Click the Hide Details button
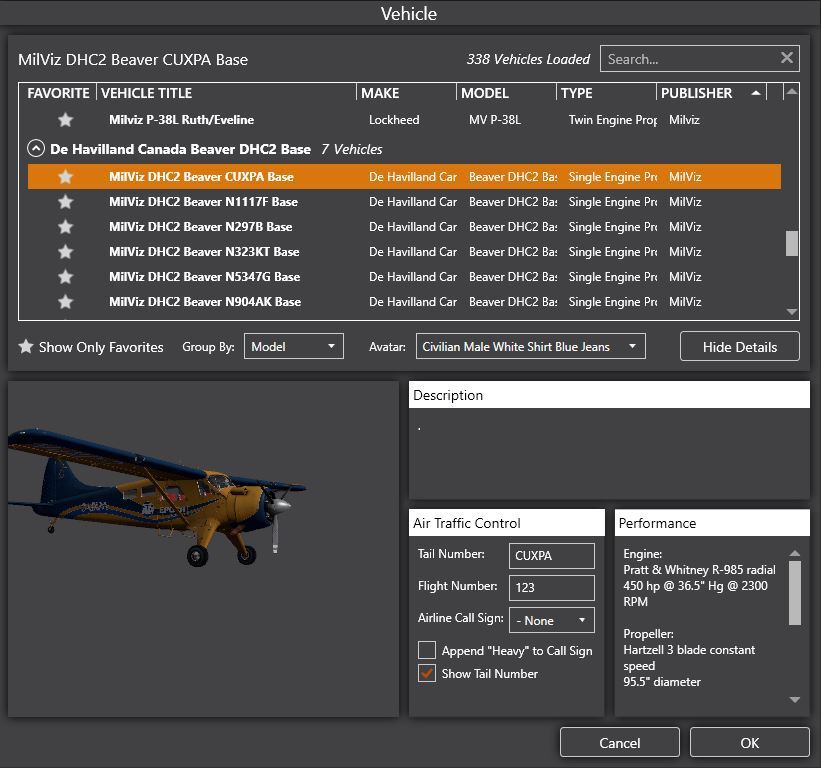 click(739, 347)
